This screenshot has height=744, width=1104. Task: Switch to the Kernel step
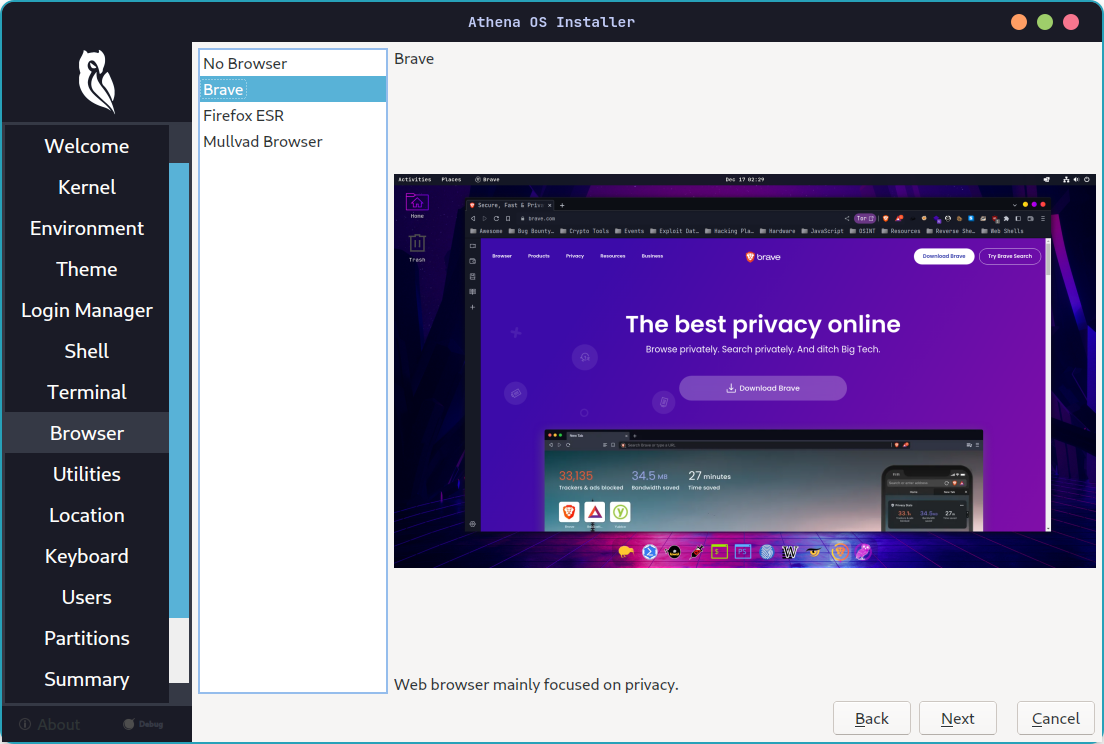click(86, 187)
